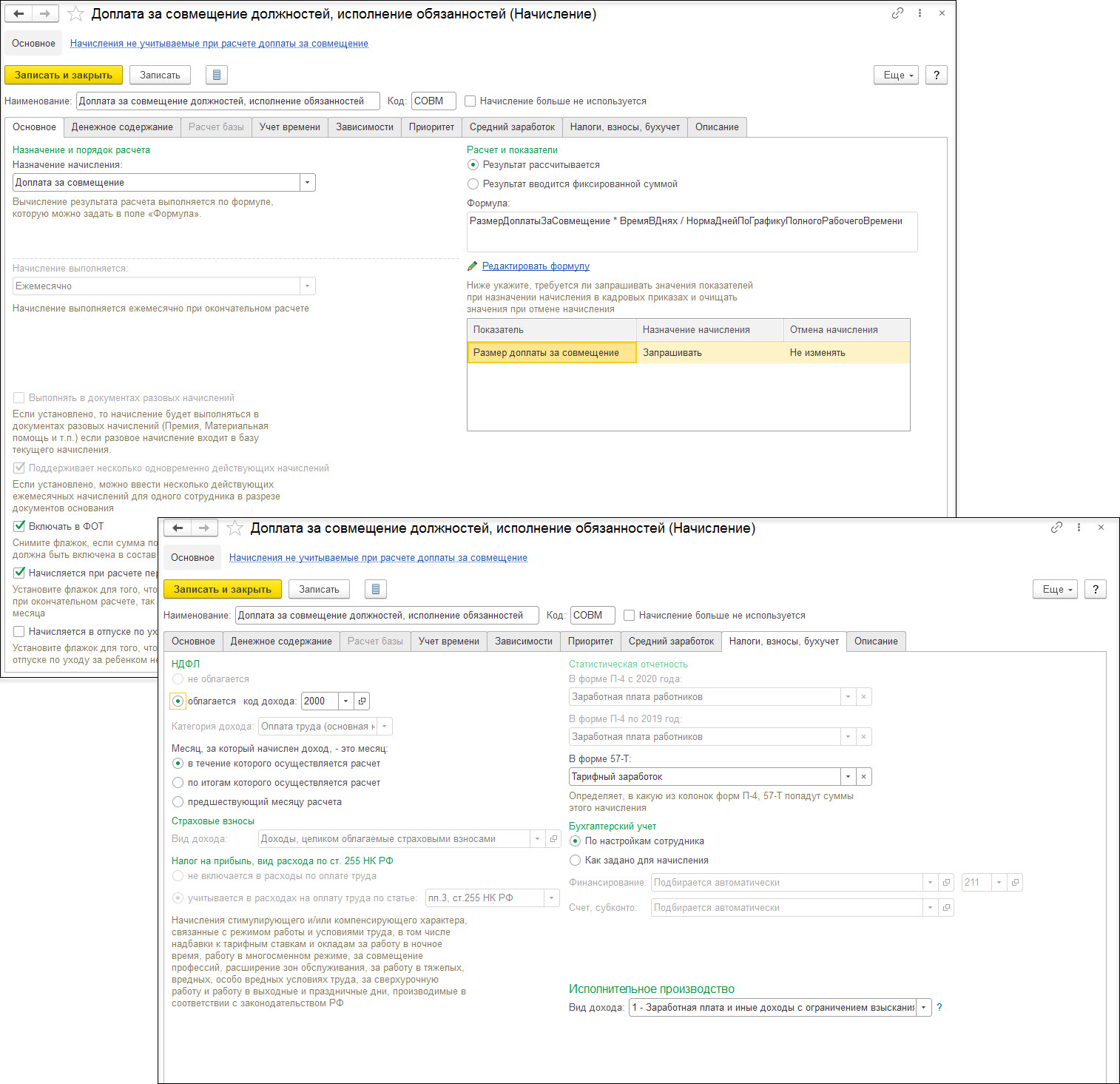Expand Категория дохода dropdown arrow

384,726
